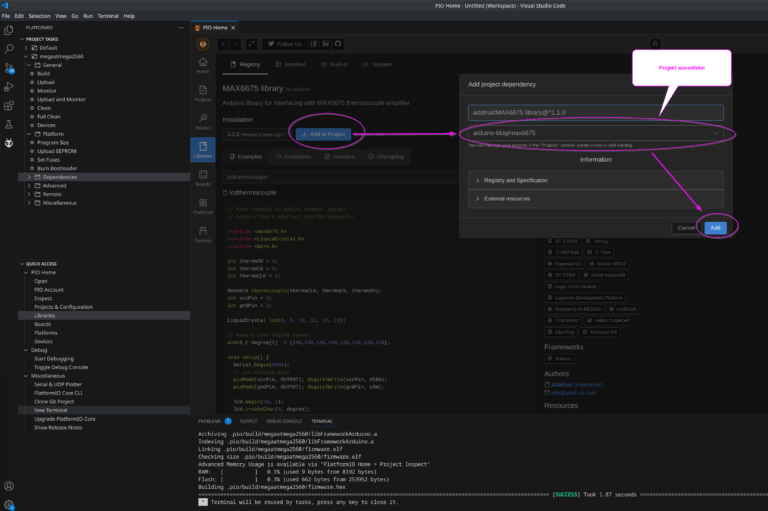The width and height of the screenshot is (768, 511).
Task: Click the expand fullscreen icon in PIO toolbar
Action: click(251, 44)
